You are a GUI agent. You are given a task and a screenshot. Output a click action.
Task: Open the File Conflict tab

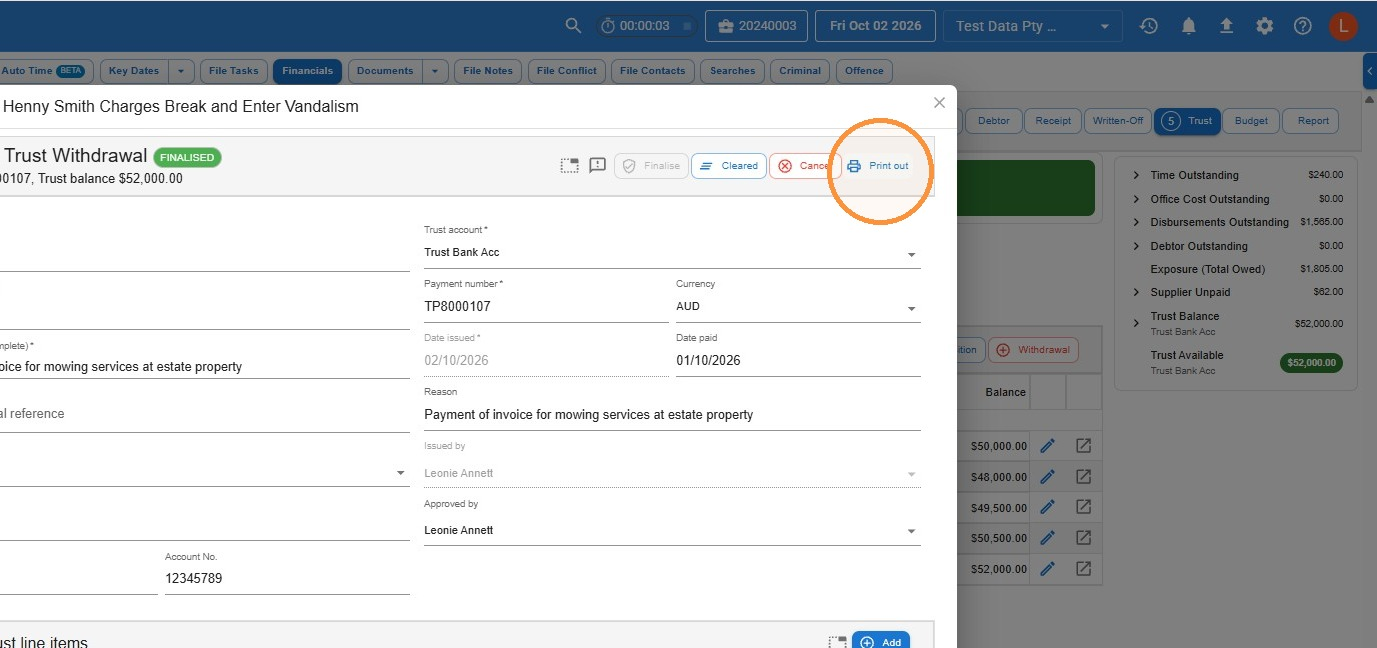click(566, 71)
